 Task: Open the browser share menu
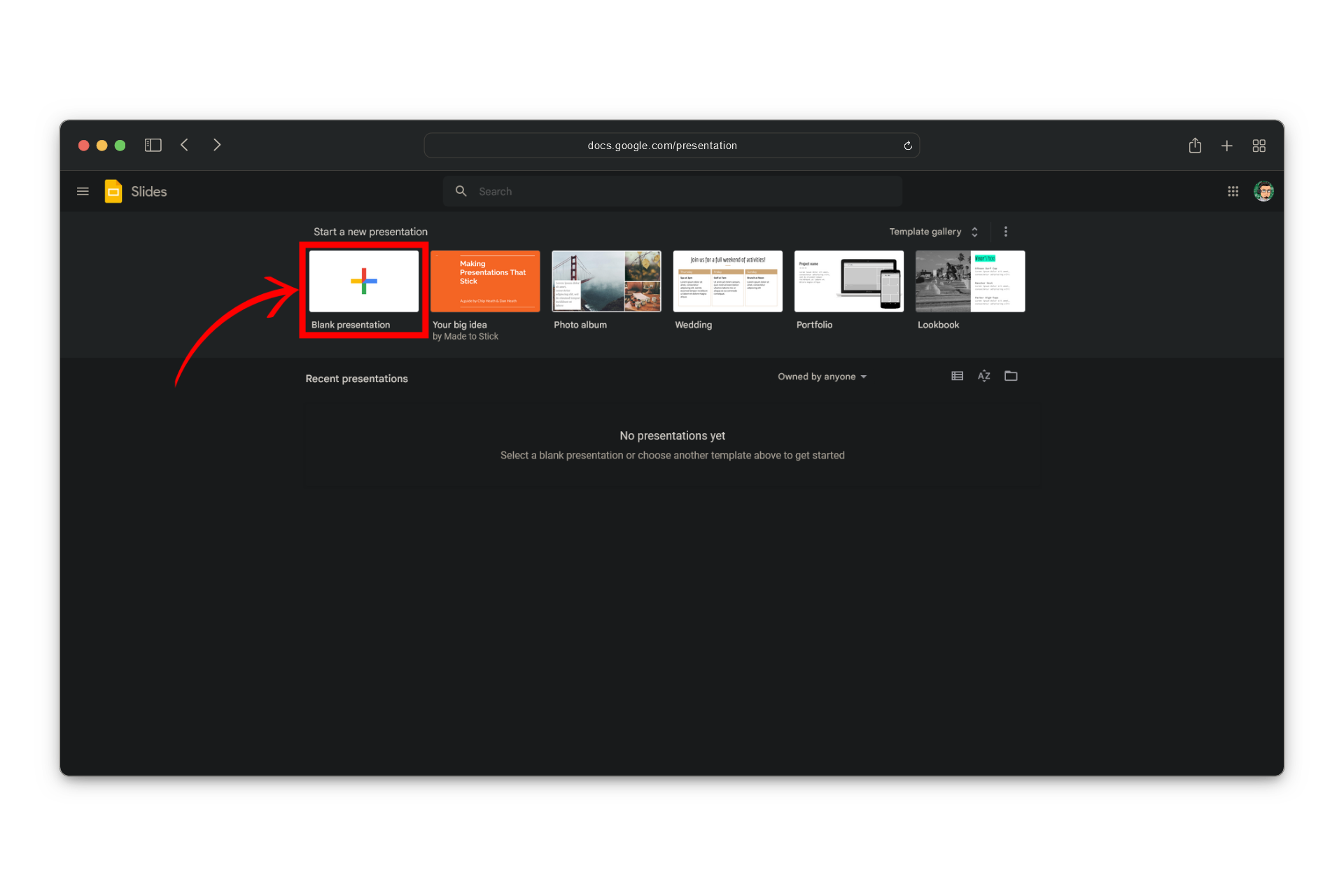1195,146
